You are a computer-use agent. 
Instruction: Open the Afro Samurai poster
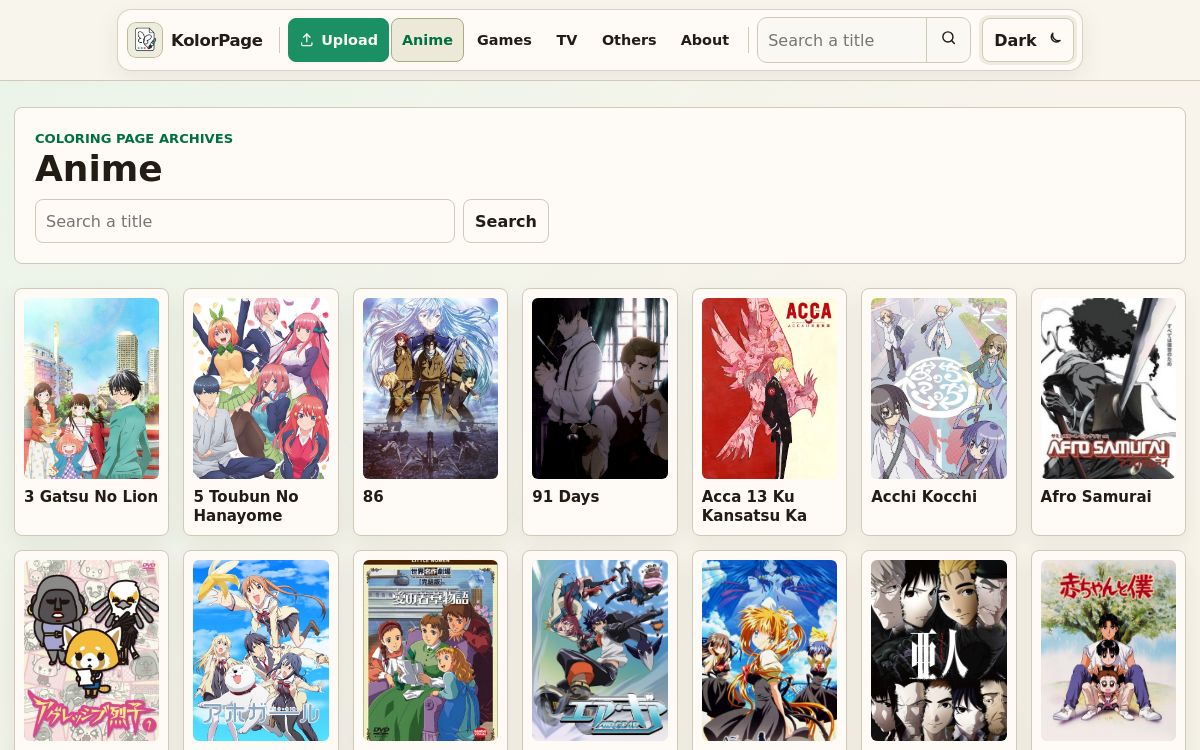pyautogui.click(x=1108, y=388)
